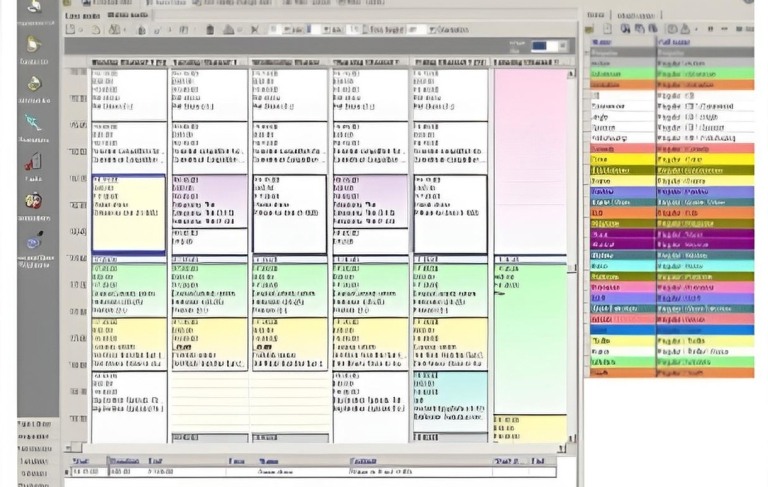The height and width of the screenshot is (487, 768).
Task: Select the Saturday column header
Action: point(531,62)
